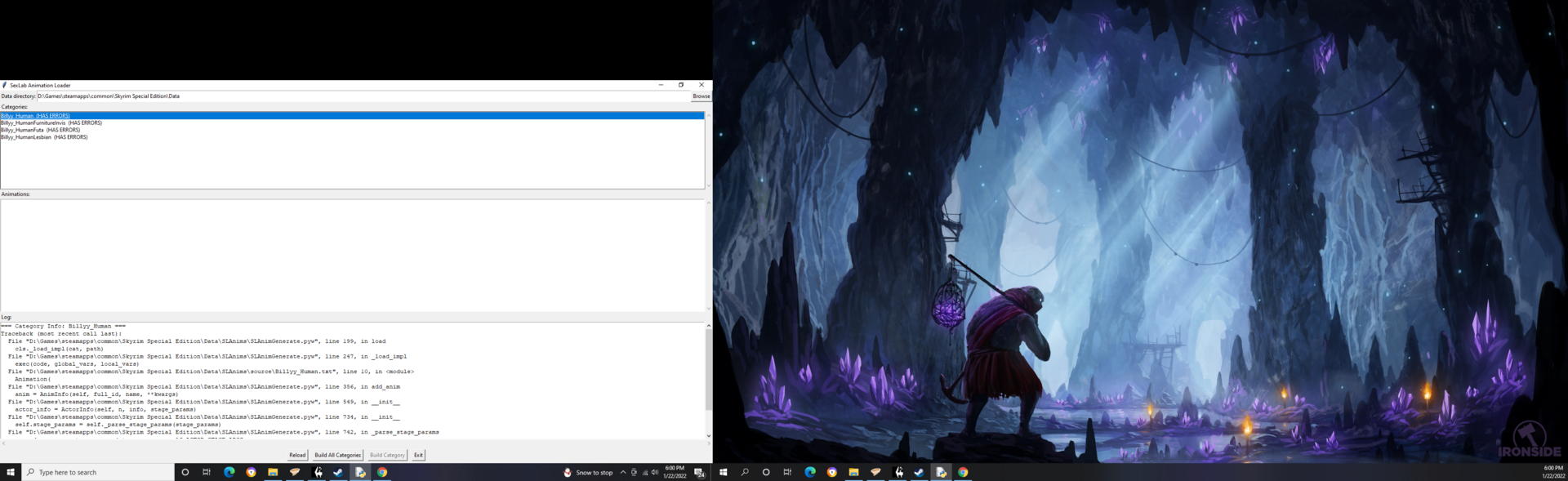
Task: Click the Category Info header line in Log
Action: pyautogui.click(x=63, y=326)
